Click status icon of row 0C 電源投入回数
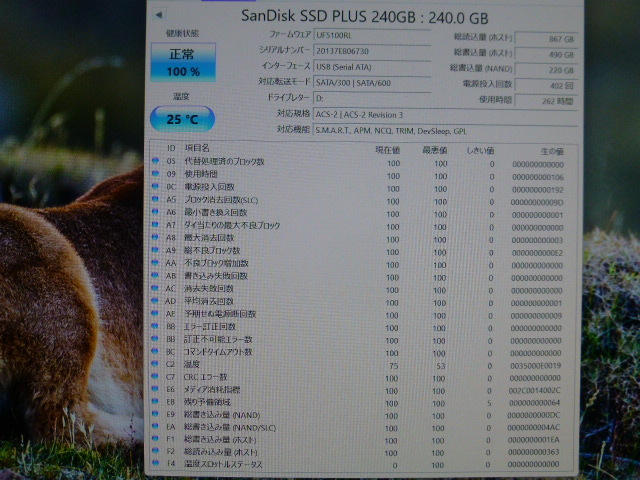 click(x=155, y=186)
